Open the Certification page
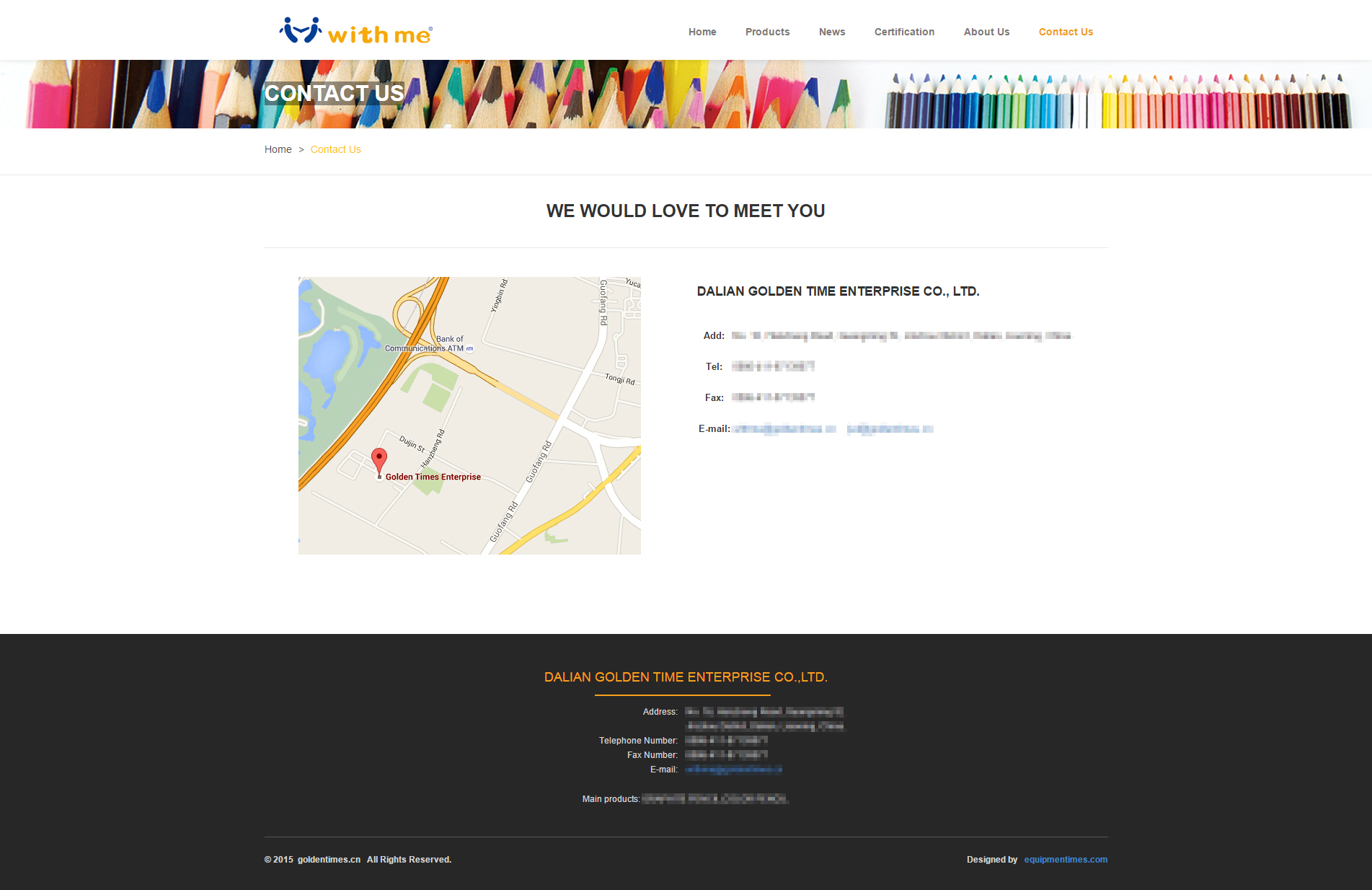Screen dimensions: 1372x890 coord(904,32)
